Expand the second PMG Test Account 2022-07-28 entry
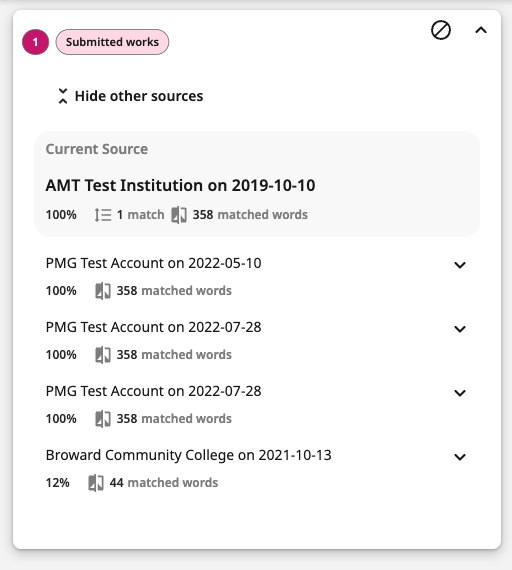The image size is (512, 570). (x=460, y=393)
